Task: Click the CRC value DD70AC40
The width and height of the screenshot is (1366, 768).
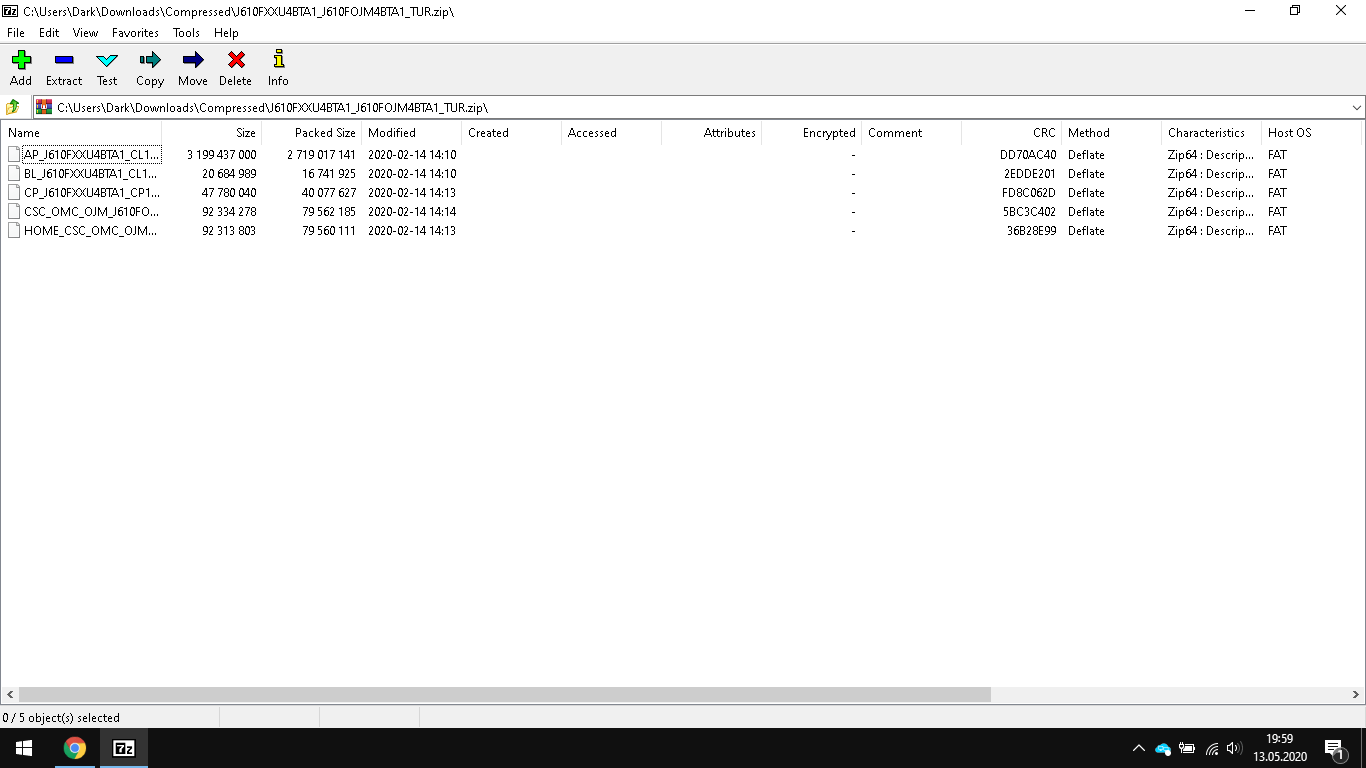Action: click(1028, 155)
